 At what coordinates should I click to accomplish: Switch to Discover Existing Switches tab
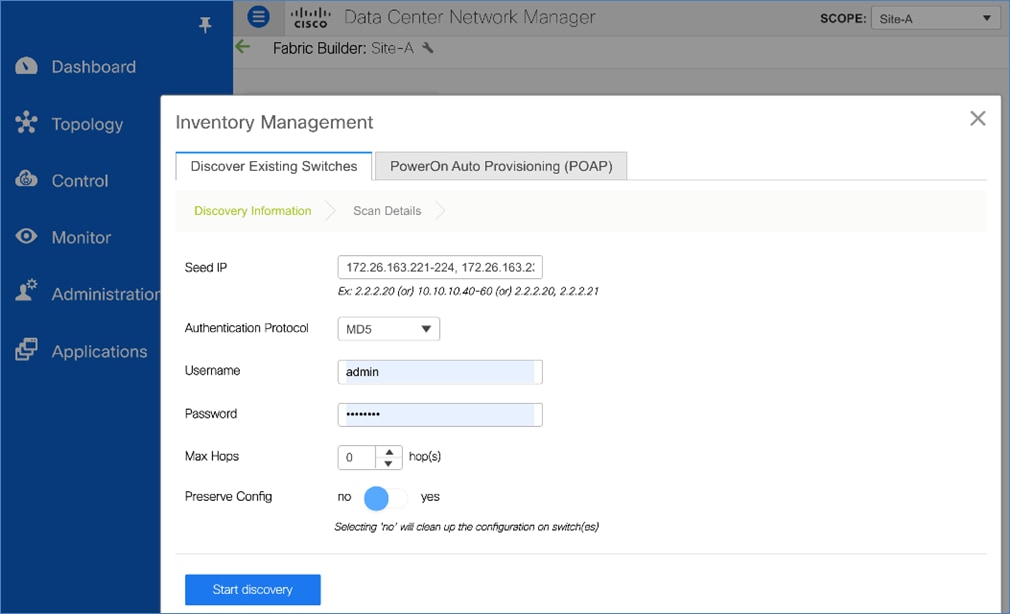pyautogui.click(x=274, y=166)
